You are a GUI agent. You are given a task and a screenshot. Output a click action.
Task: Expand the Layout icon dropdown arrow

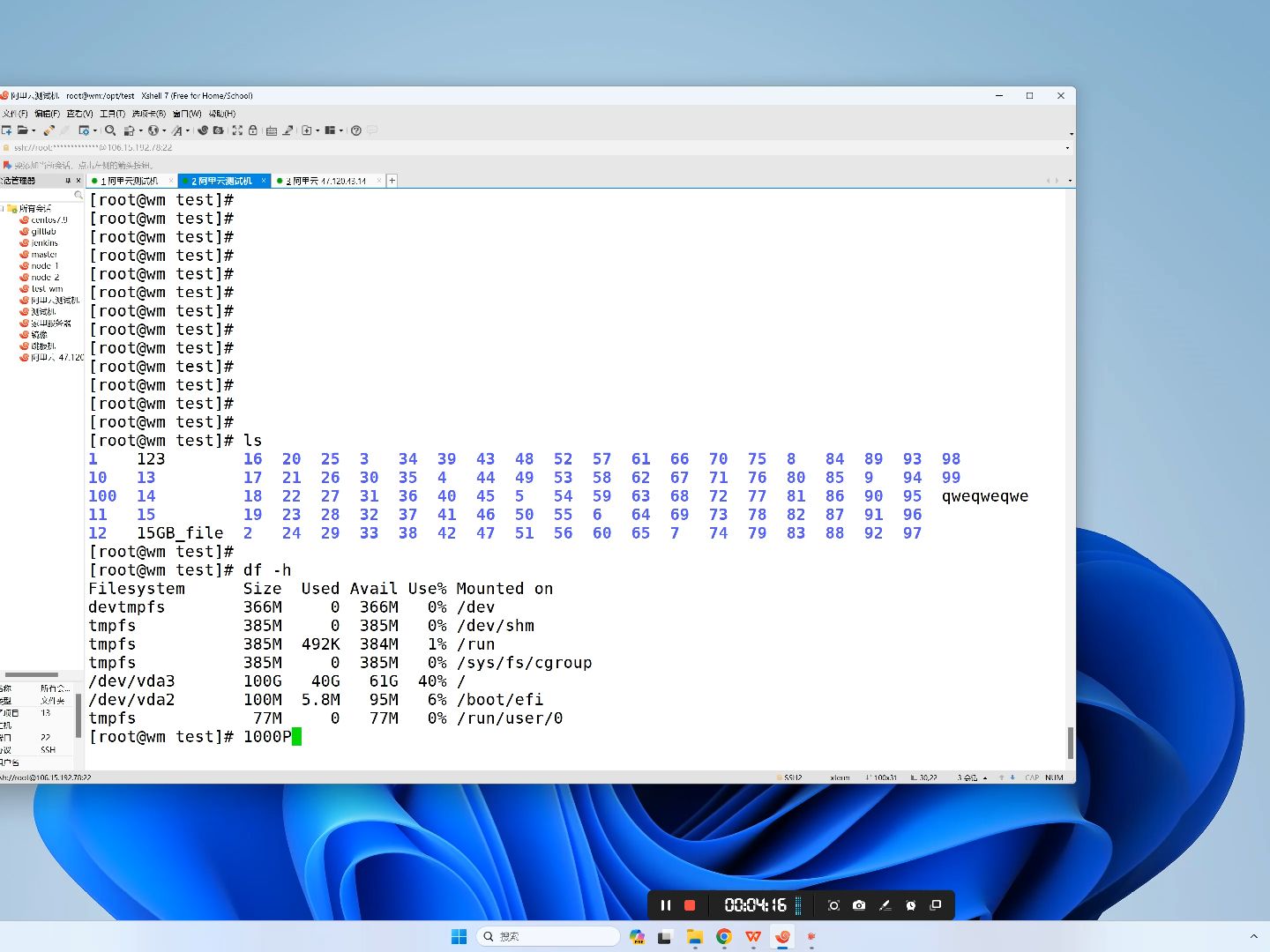click(341, 130)
